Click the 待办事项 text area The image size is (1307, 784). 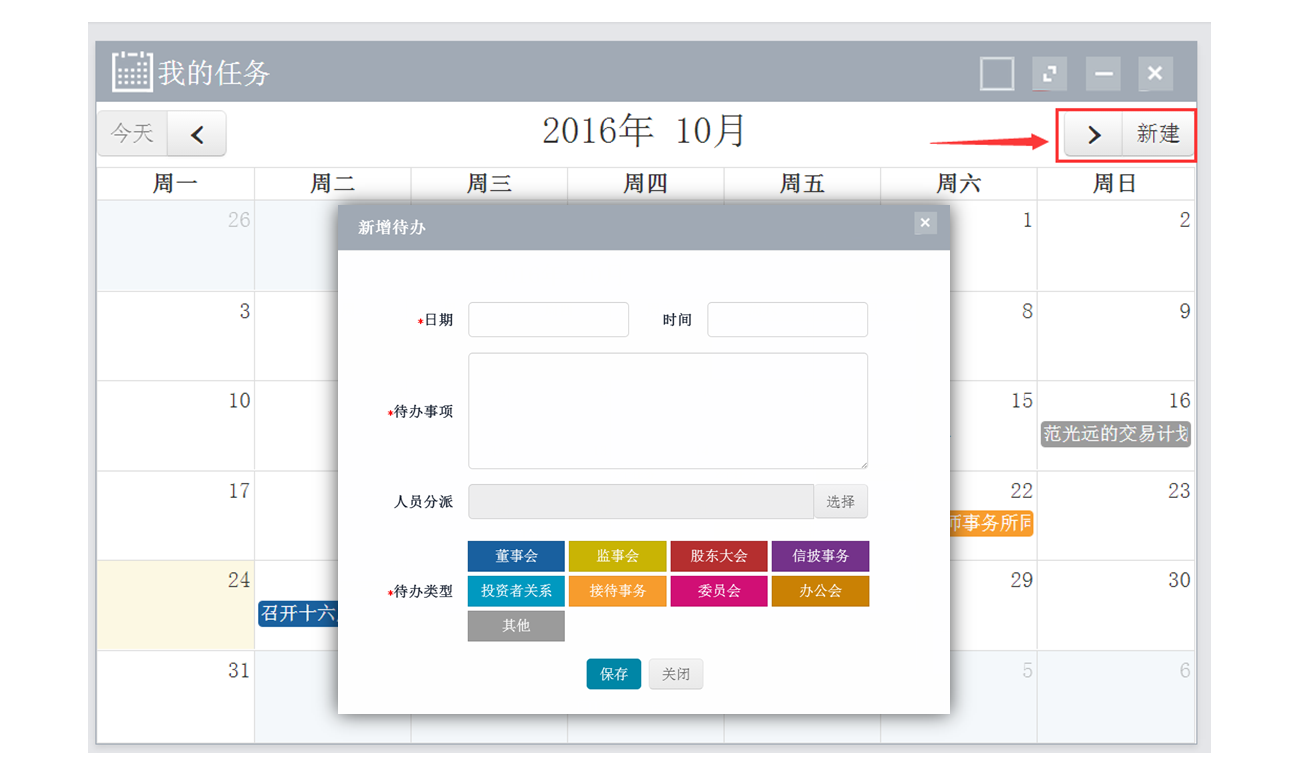click(x=668, y=411)
